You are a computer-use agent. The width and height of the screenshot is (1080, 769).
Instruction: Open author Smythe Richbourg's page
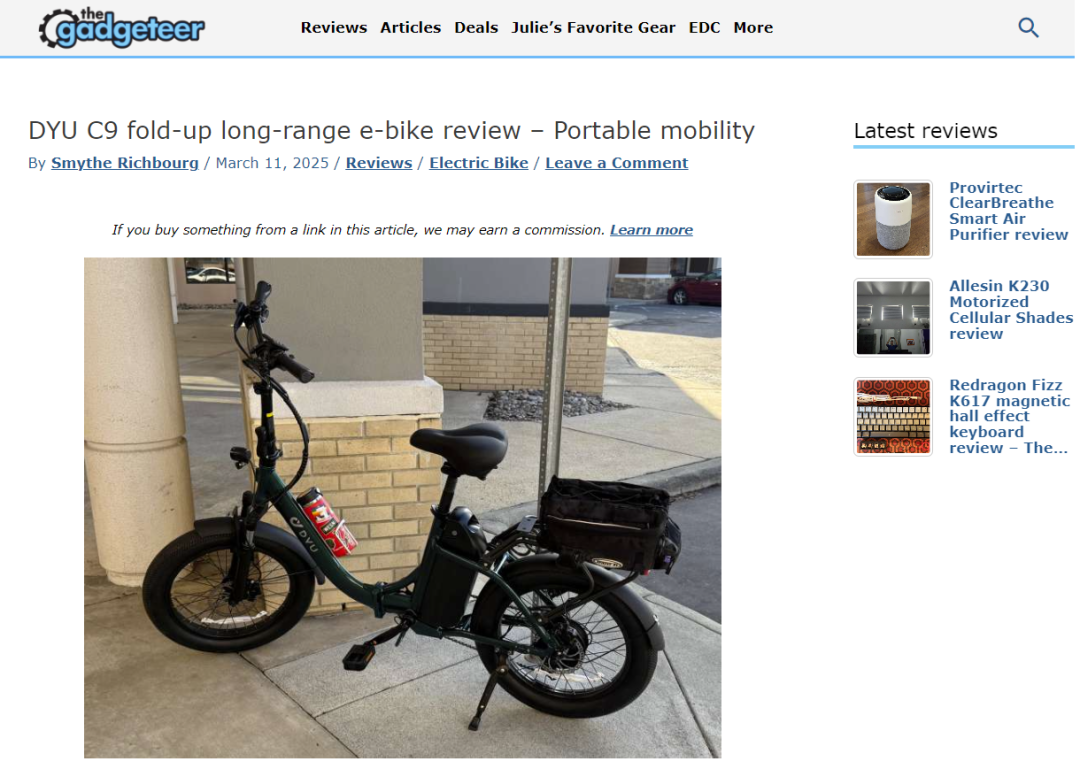[125, 163]
